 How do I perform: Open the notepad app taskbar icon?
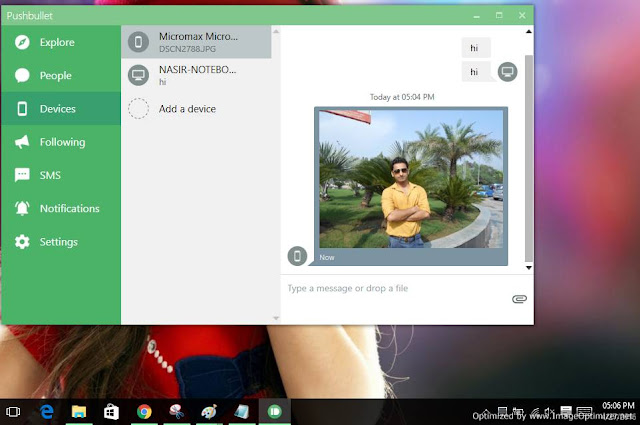coord(242,412)
